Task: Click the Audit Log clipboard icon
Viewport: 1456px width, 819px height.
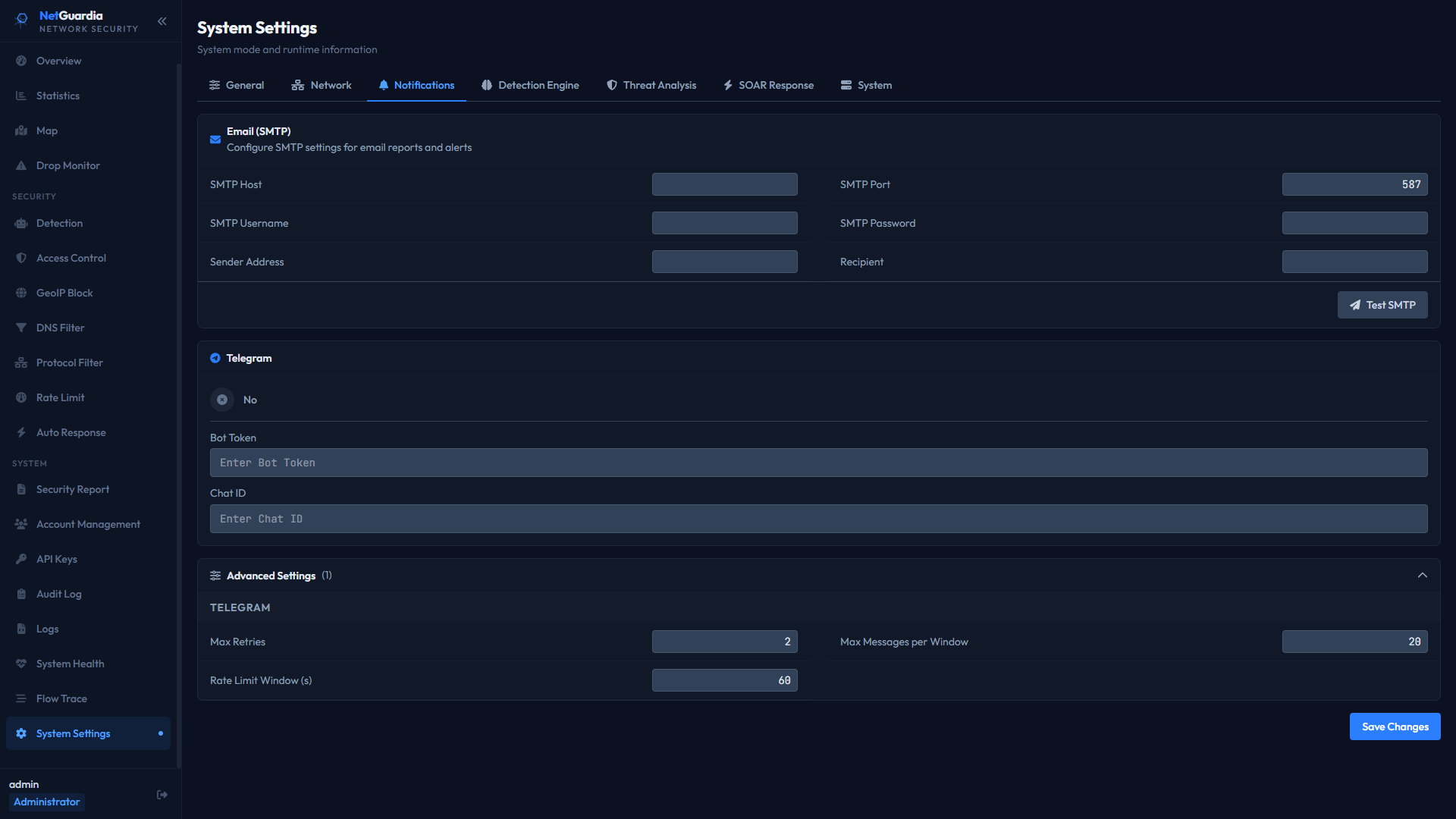Action: point(21,594)
